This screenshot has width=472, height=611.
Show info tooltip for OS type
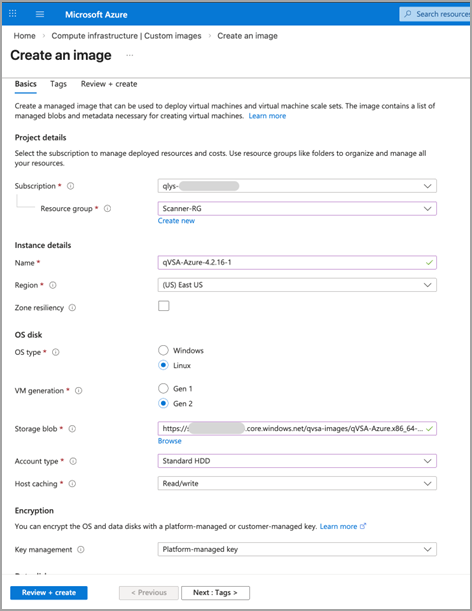(56, 352)
